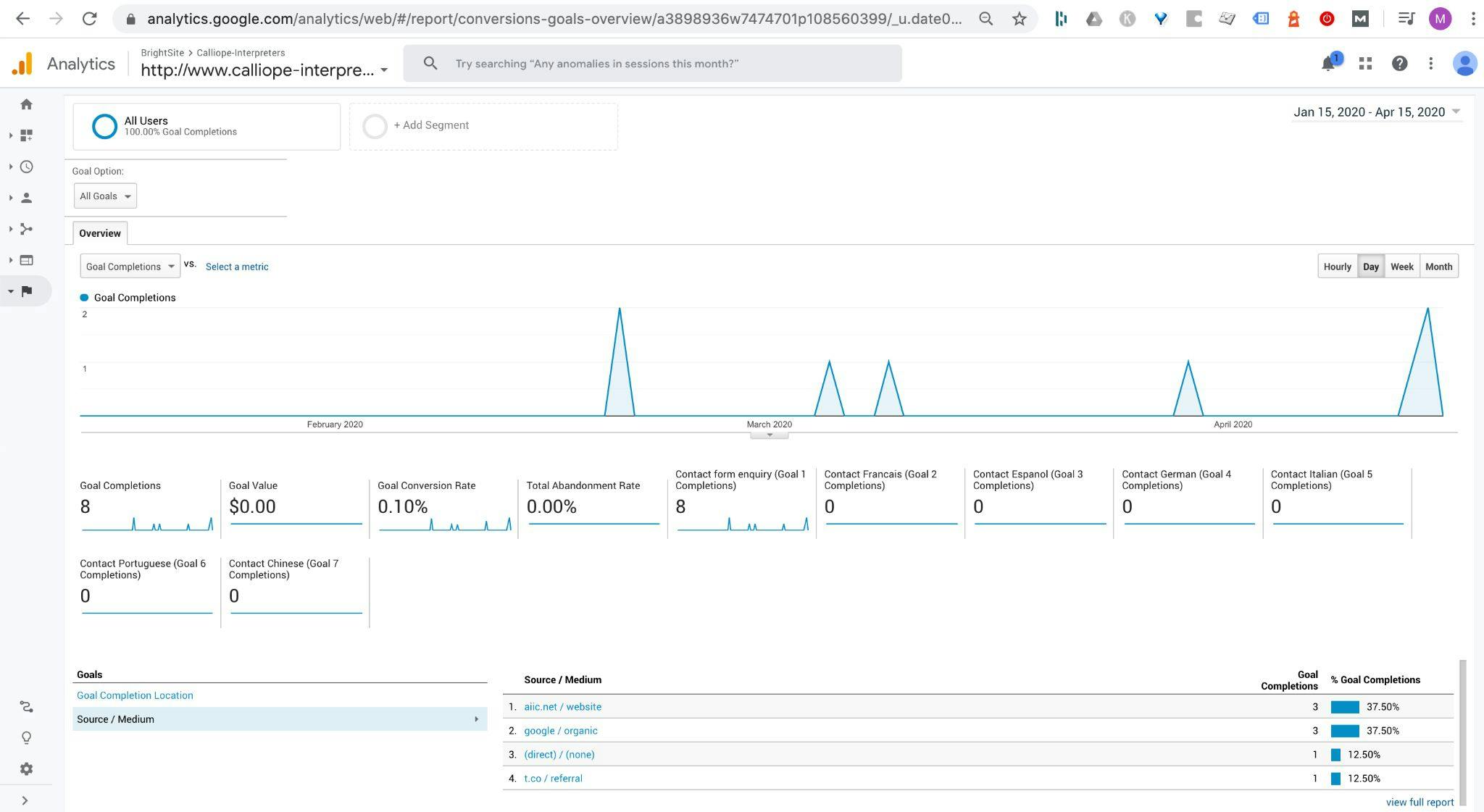Viewport: 1484px width, 812px height.
Task: Click the Contact form enquiry Goal 1 scorecard
Action: pos(741,503)
